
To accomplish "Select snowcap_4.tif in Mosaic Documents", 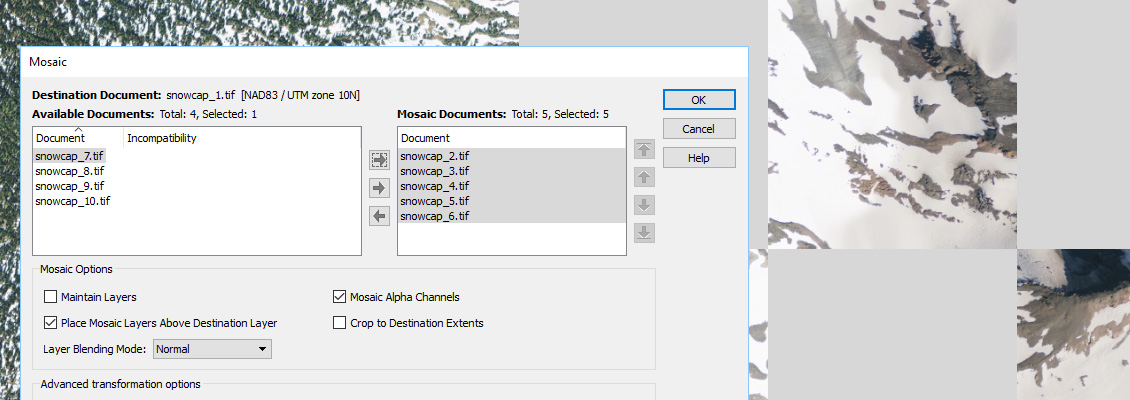I will (512, 186).
